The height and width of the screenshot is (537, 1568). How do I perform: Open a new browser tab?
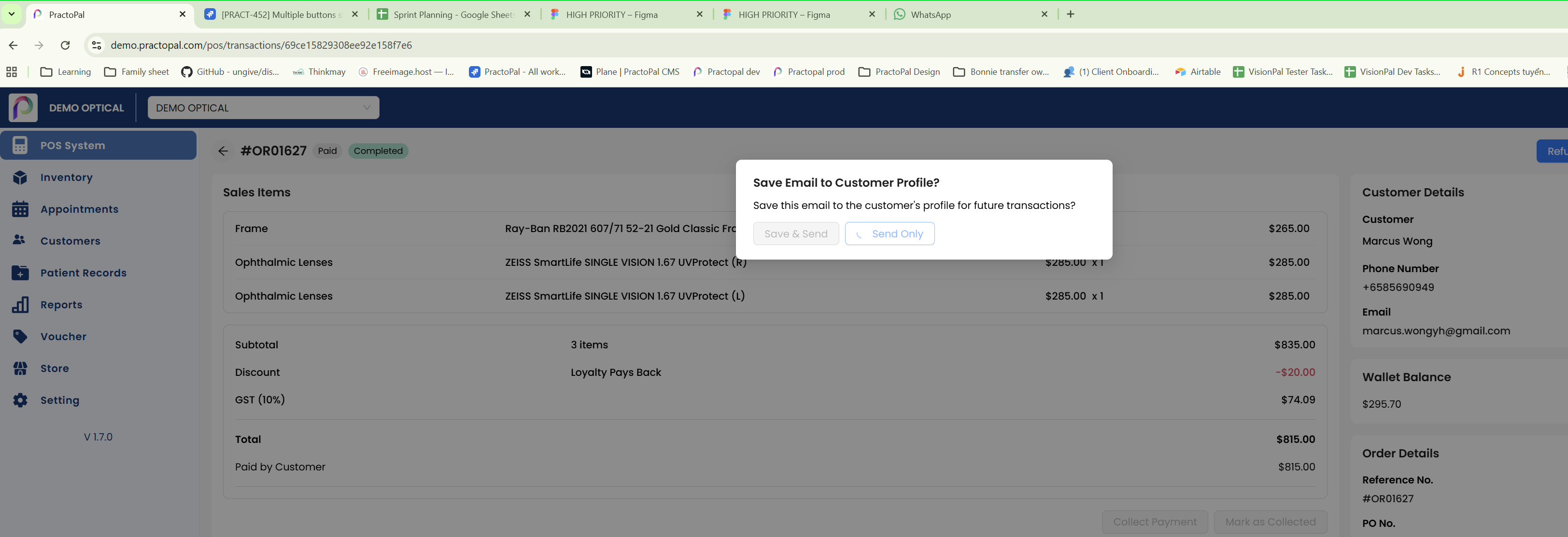click(x=1071, y=14)
